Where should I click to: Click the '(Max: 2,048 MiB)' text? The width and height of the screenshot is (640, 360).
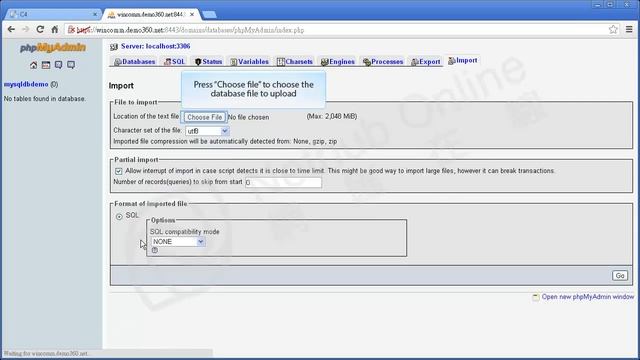332,116
